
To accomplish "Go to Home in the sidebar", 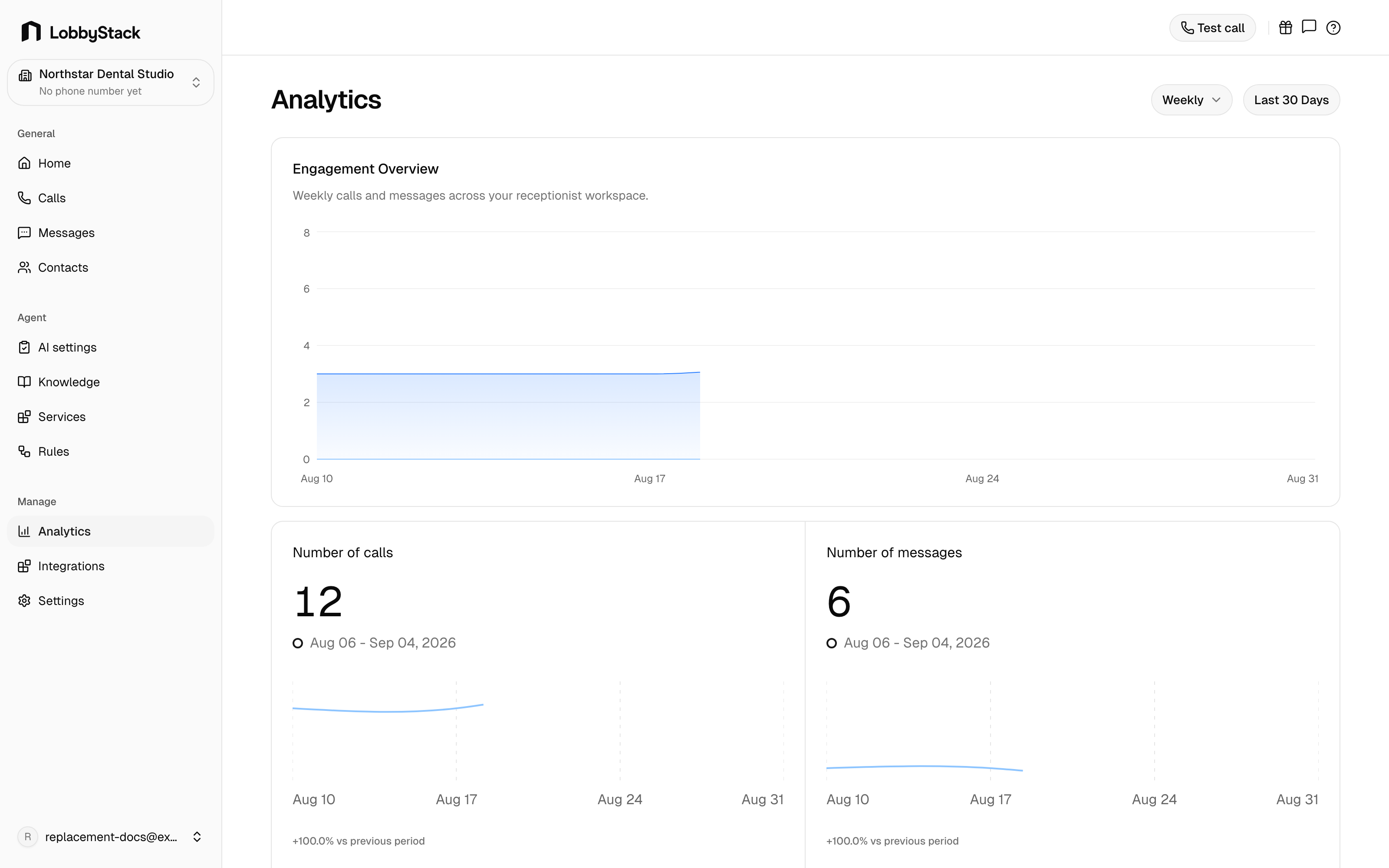I will (x=111, y=163).
